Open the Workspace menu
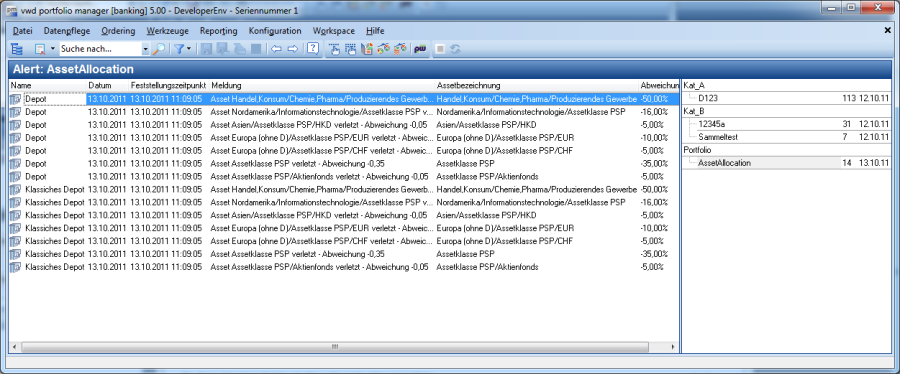 (334, 31)
